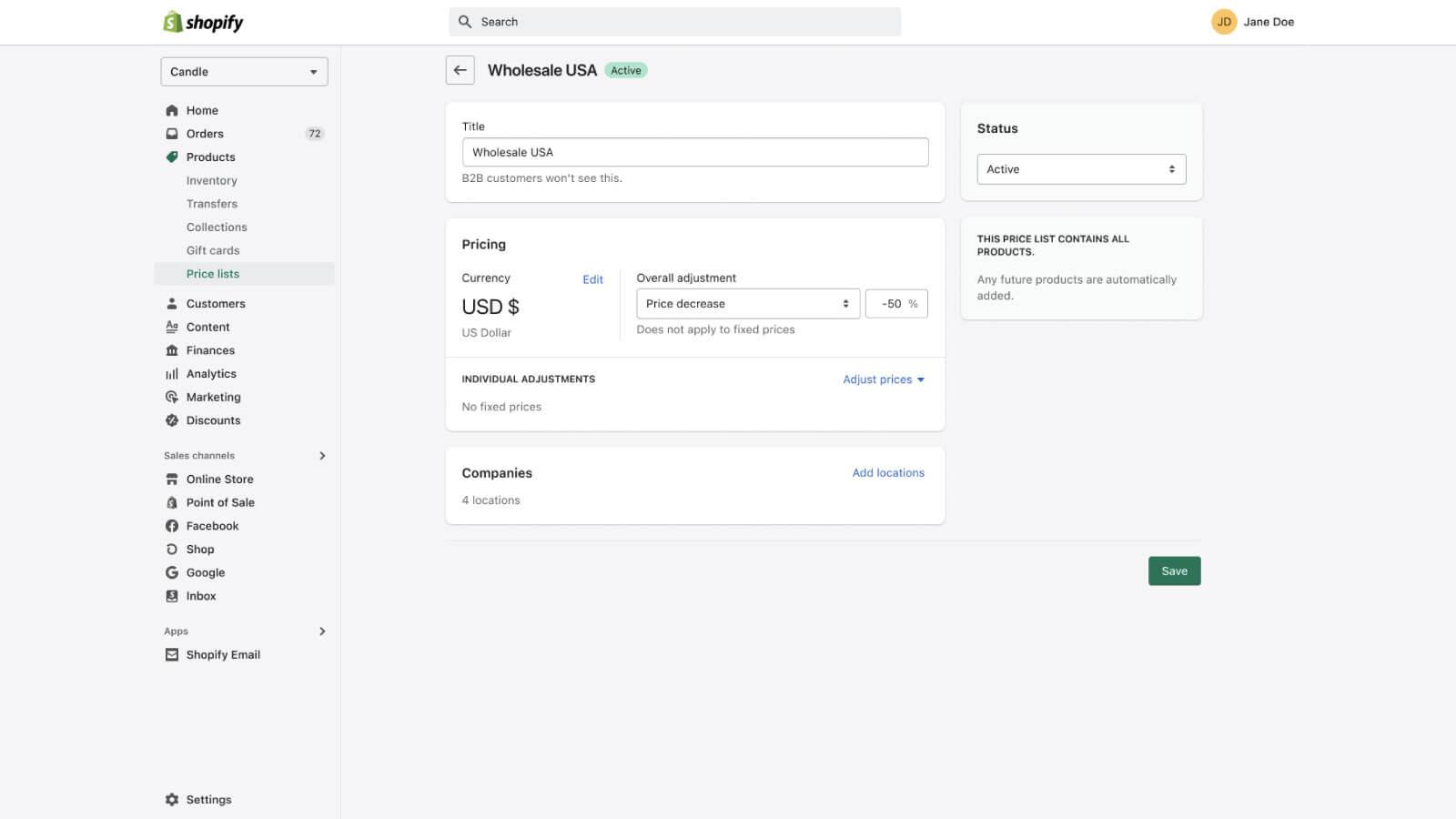
Task: Click the Home house icon
Action: coord(172,110)
